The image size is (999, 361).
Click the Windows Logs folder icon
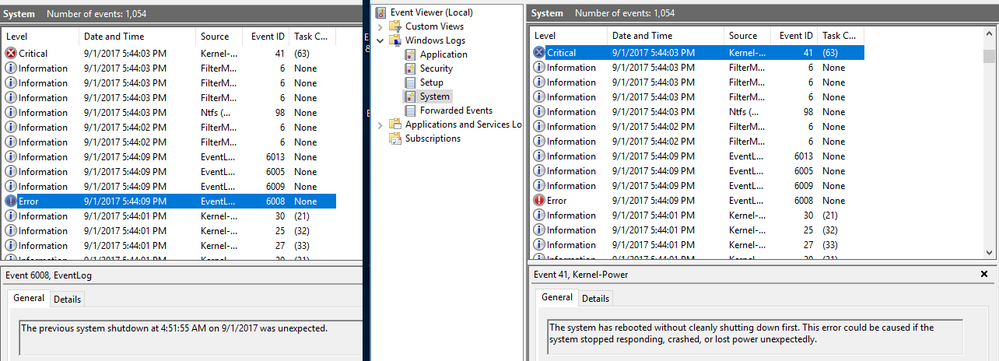(396, 40)
